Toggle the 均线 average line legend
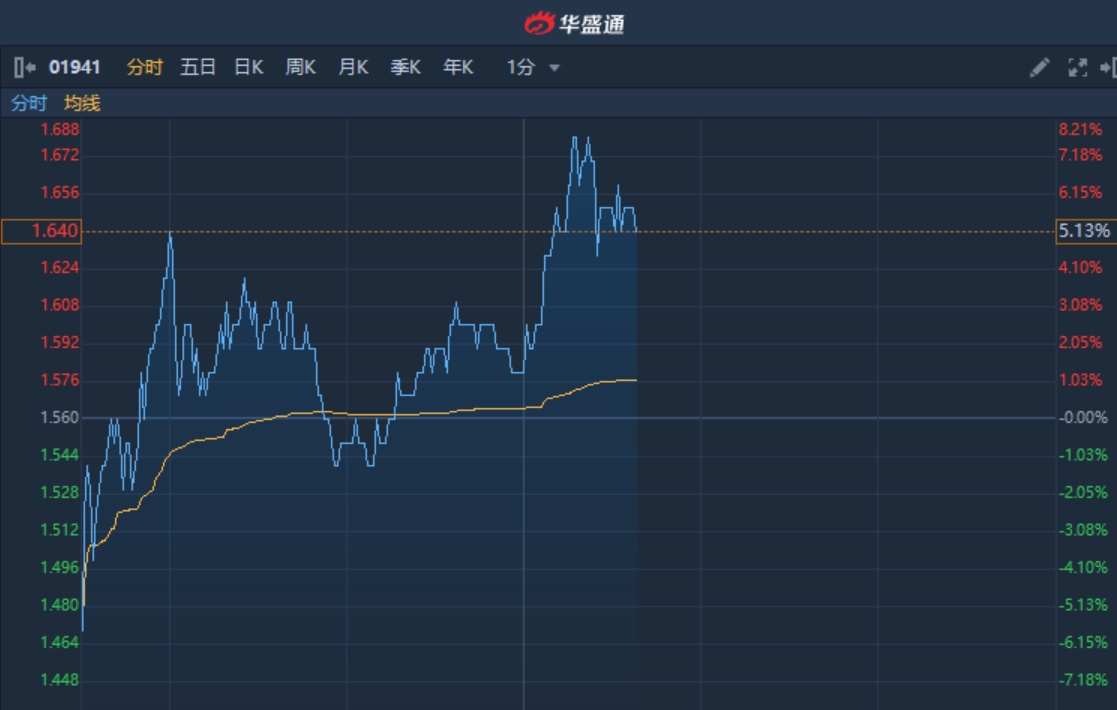 82,103
